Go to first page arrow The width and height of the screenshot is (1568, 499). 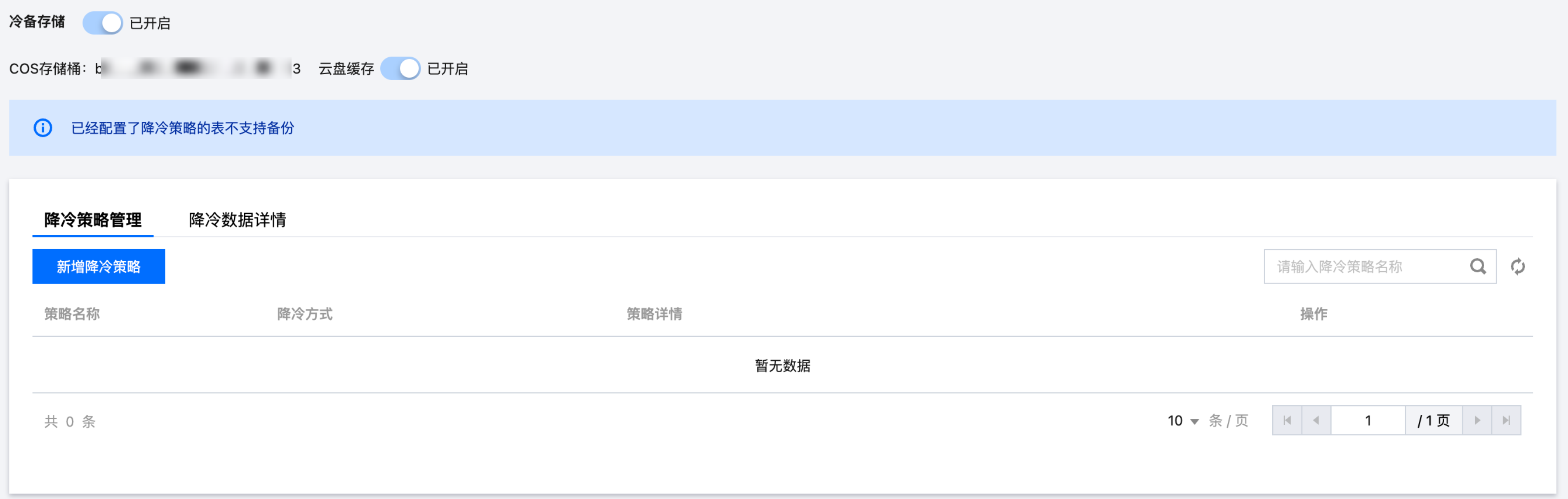[1287, 421]
